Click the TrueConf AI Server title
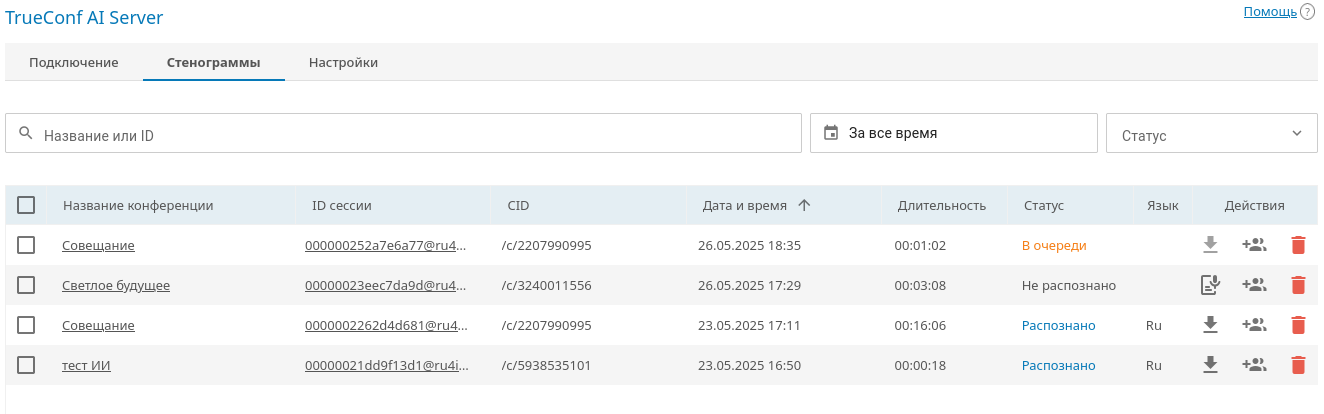The height and width of the screenshot is (414, 1324). (84, 17)
